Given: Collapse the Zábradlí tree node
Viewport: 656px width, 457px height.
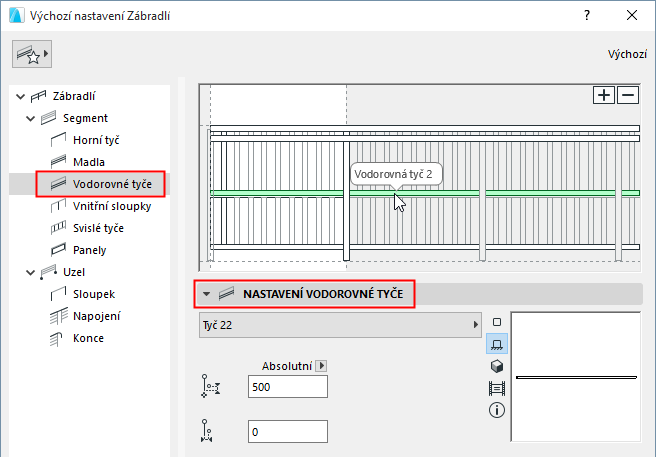Looking at the screenshot, I should click(x=20, y=97).
